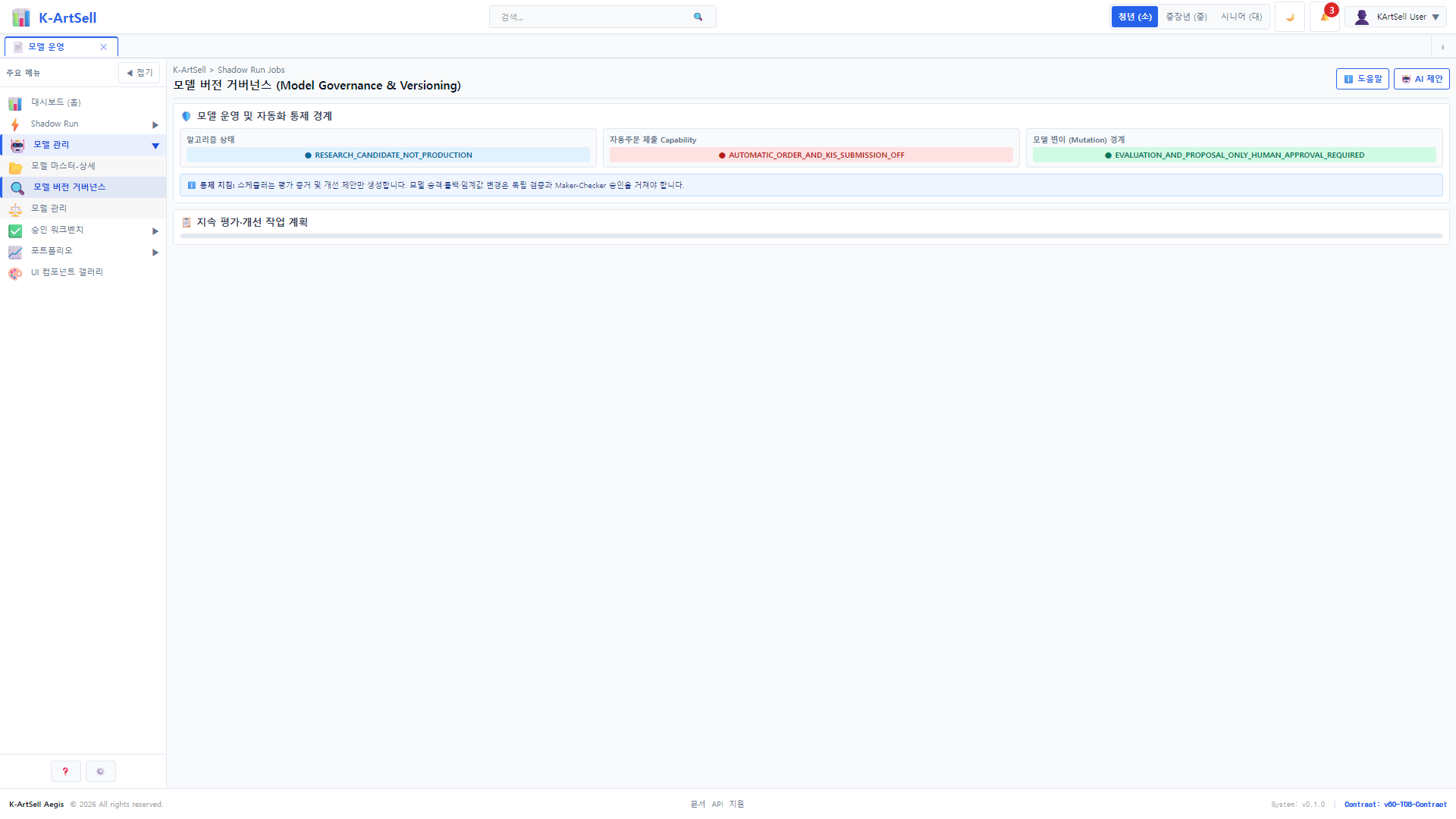Toggle dark mode moon icon
The height and width of the screenshot is (819, 1456).
click(x=1289, y=17)
